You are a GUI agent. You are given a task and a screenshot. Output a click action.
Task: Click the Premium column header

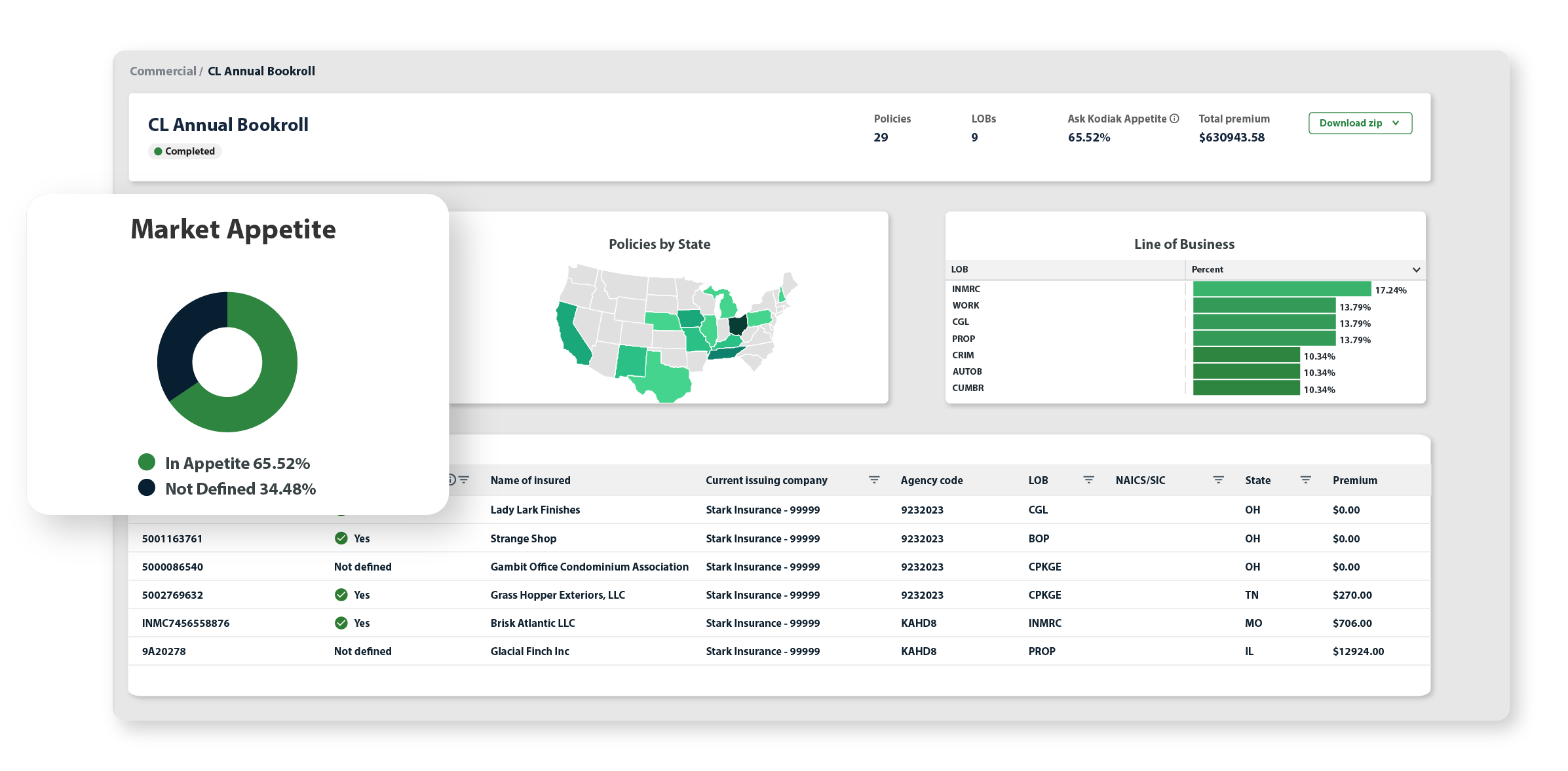click(x=1354, y=480)
